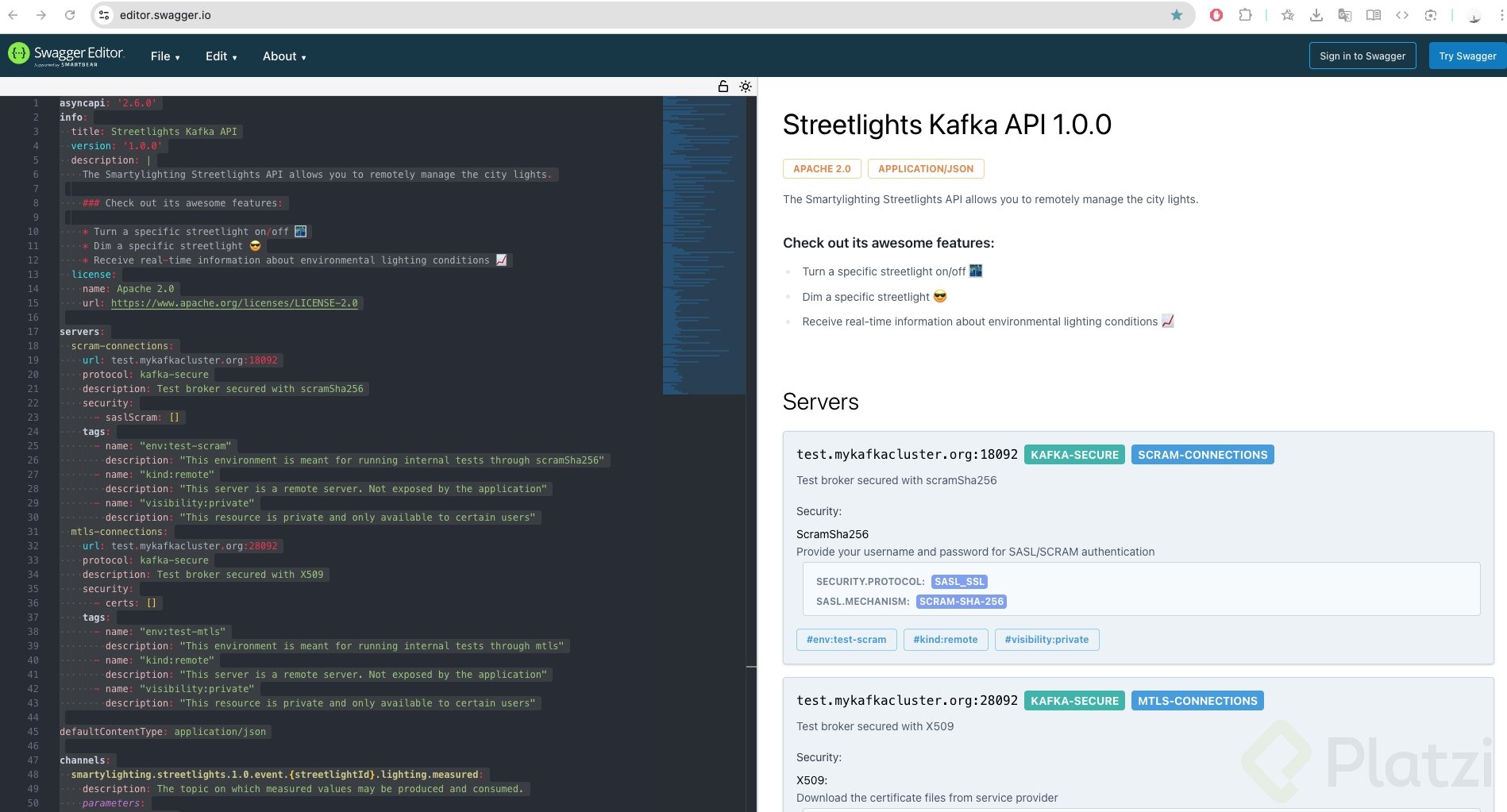Viewport: 1507px width, 812px height.
Task: Open the File dropdown menu
Action: point(165,56)
